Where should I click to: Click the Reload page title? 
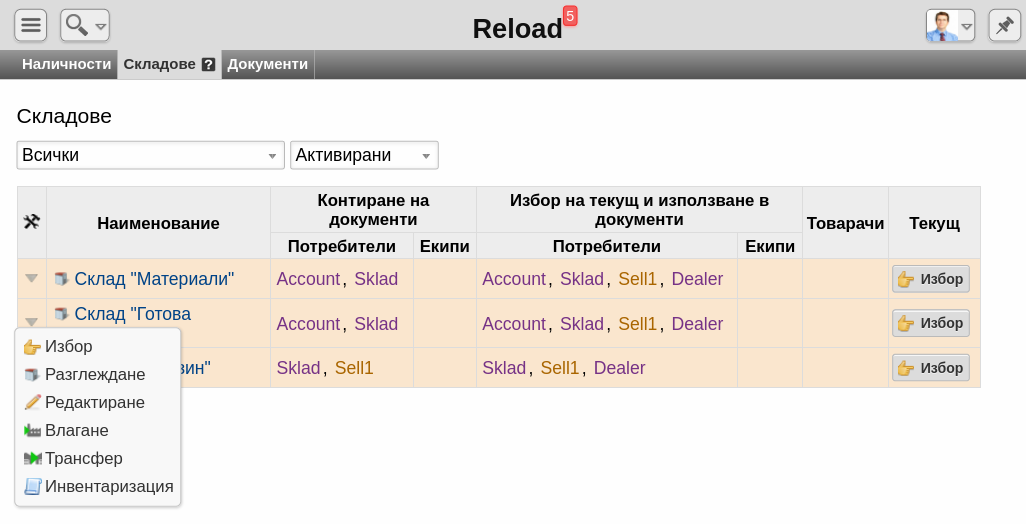[517, 29]
